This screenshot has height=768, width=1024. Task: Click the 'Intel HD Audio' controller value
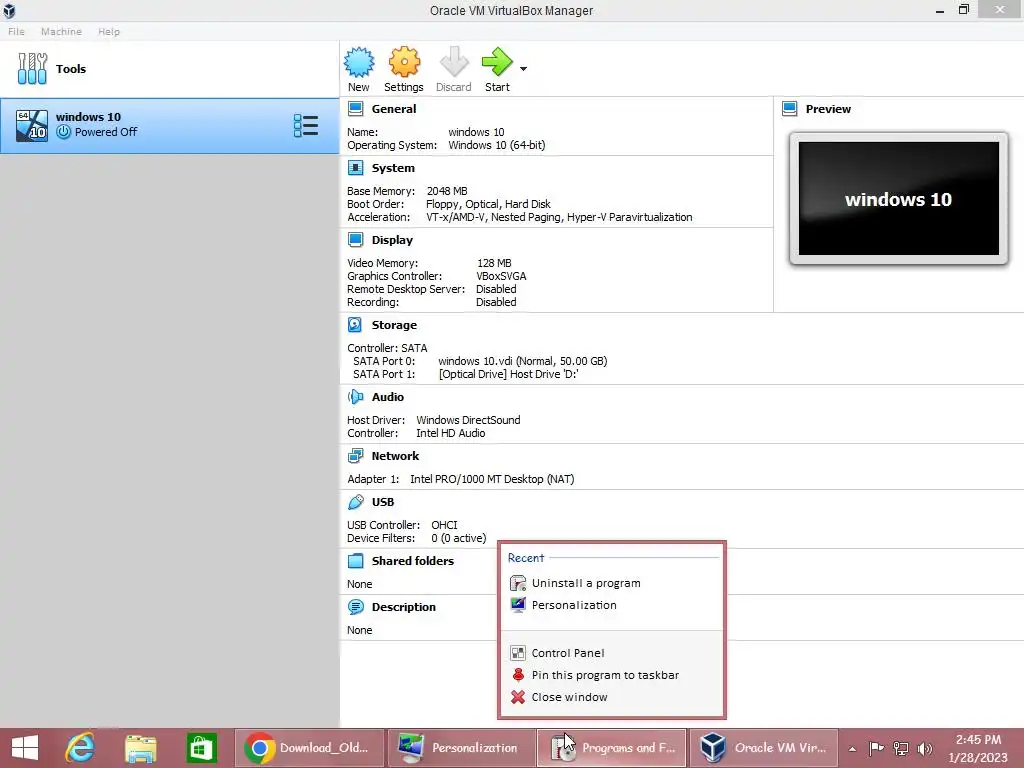pyautogui.click(x=451, y=433)
